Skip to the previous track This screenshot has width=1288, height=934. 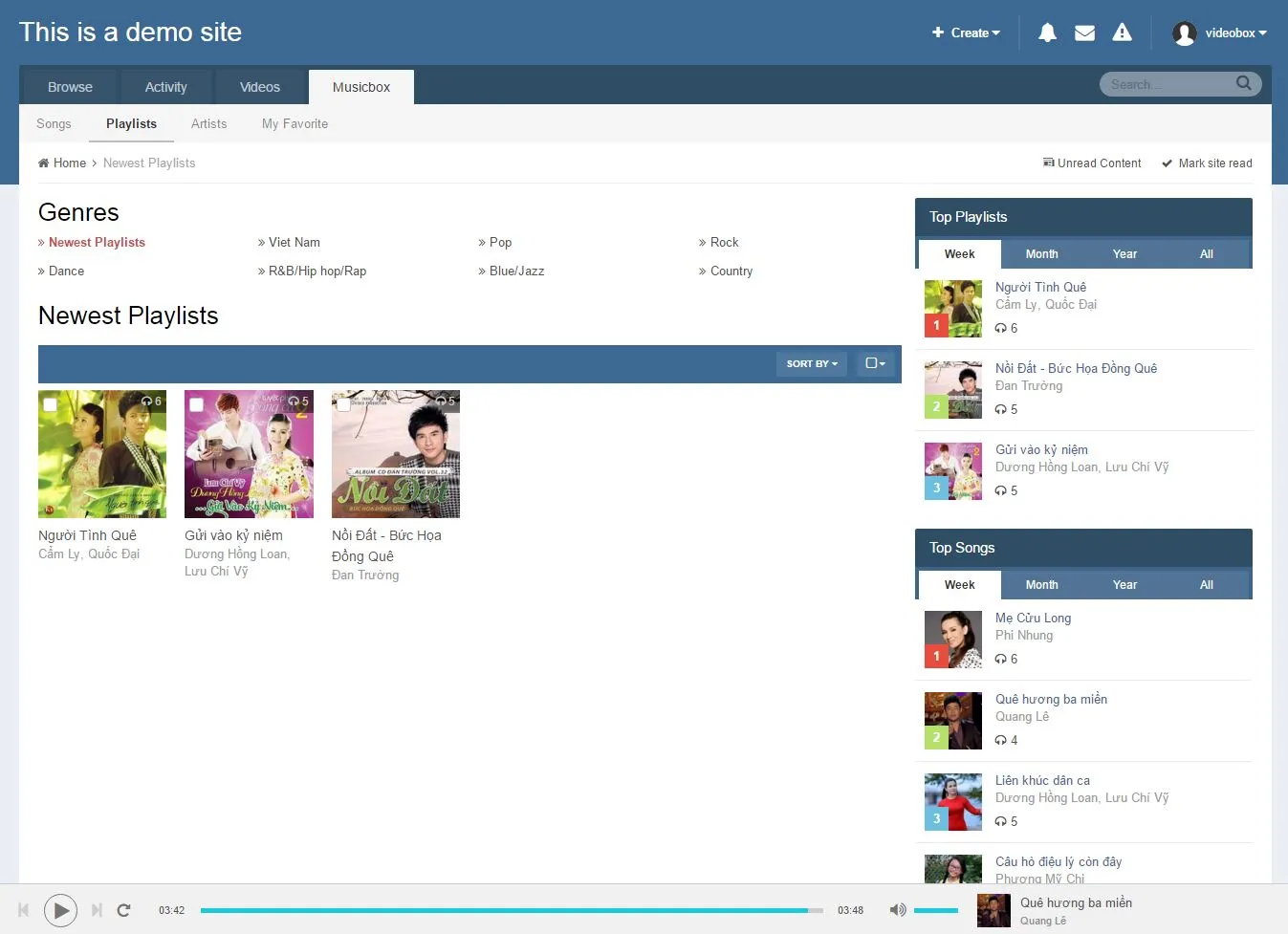[x=24, y=910]
